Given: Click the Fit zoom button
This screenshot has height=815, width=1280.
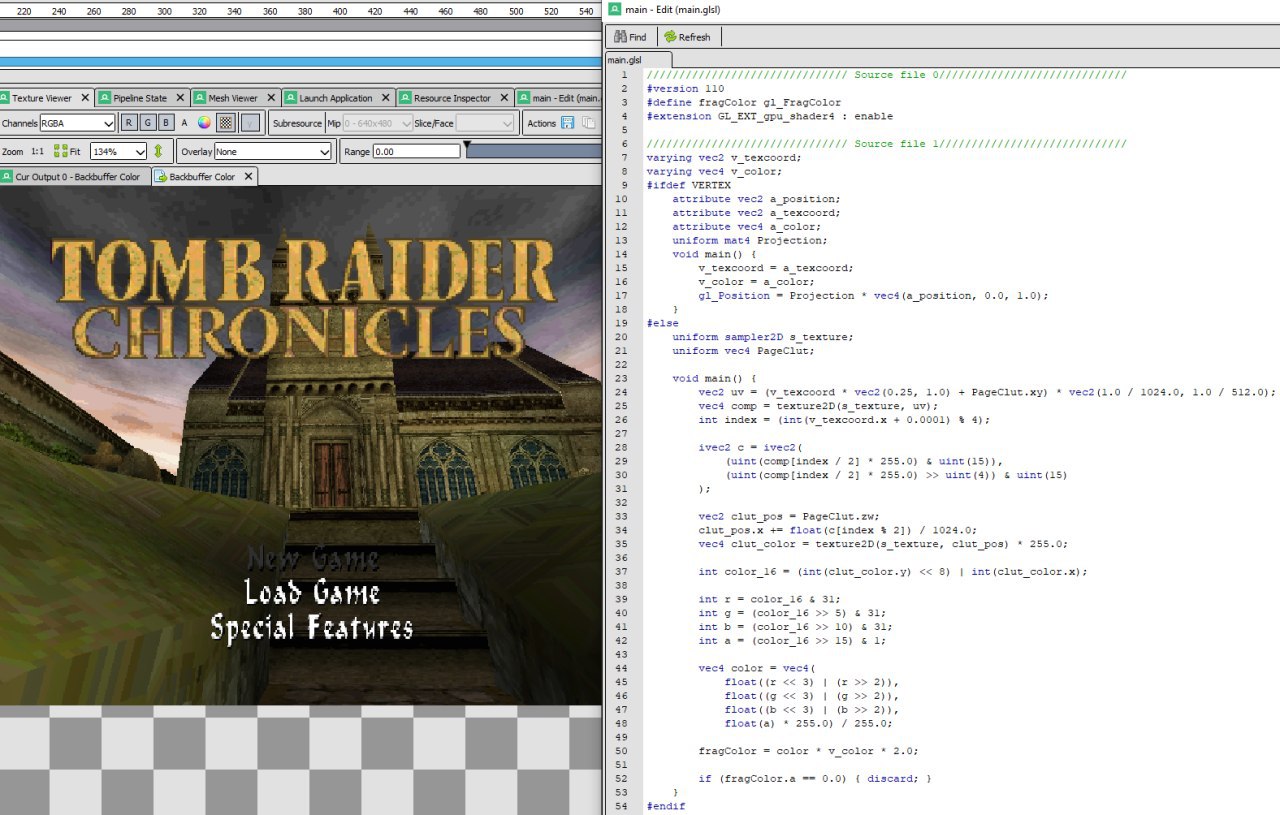Looking at the screenshot, I should point(67,151).
